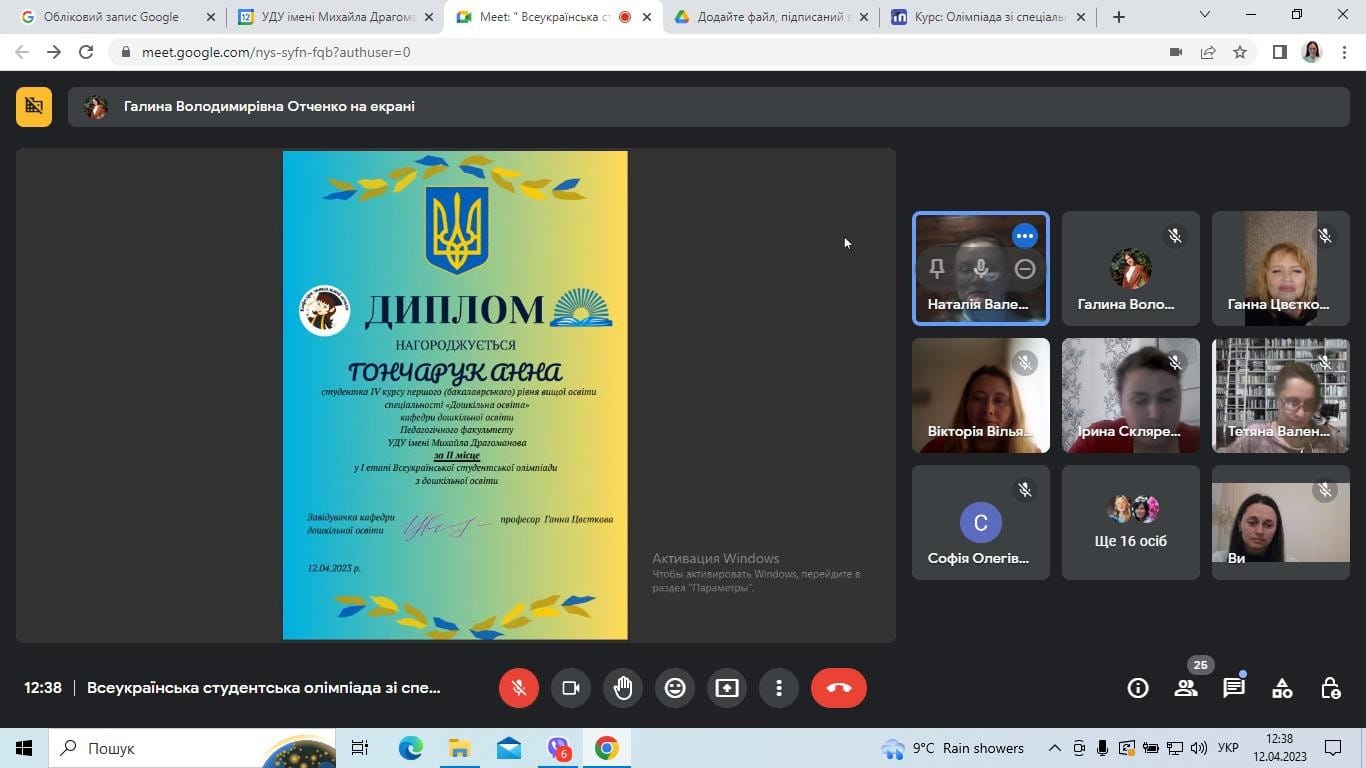Open the Chrome three-dot menu
Viewport: 1366px width, 768px height.
pyautogui.click(x=1344, y=52)
